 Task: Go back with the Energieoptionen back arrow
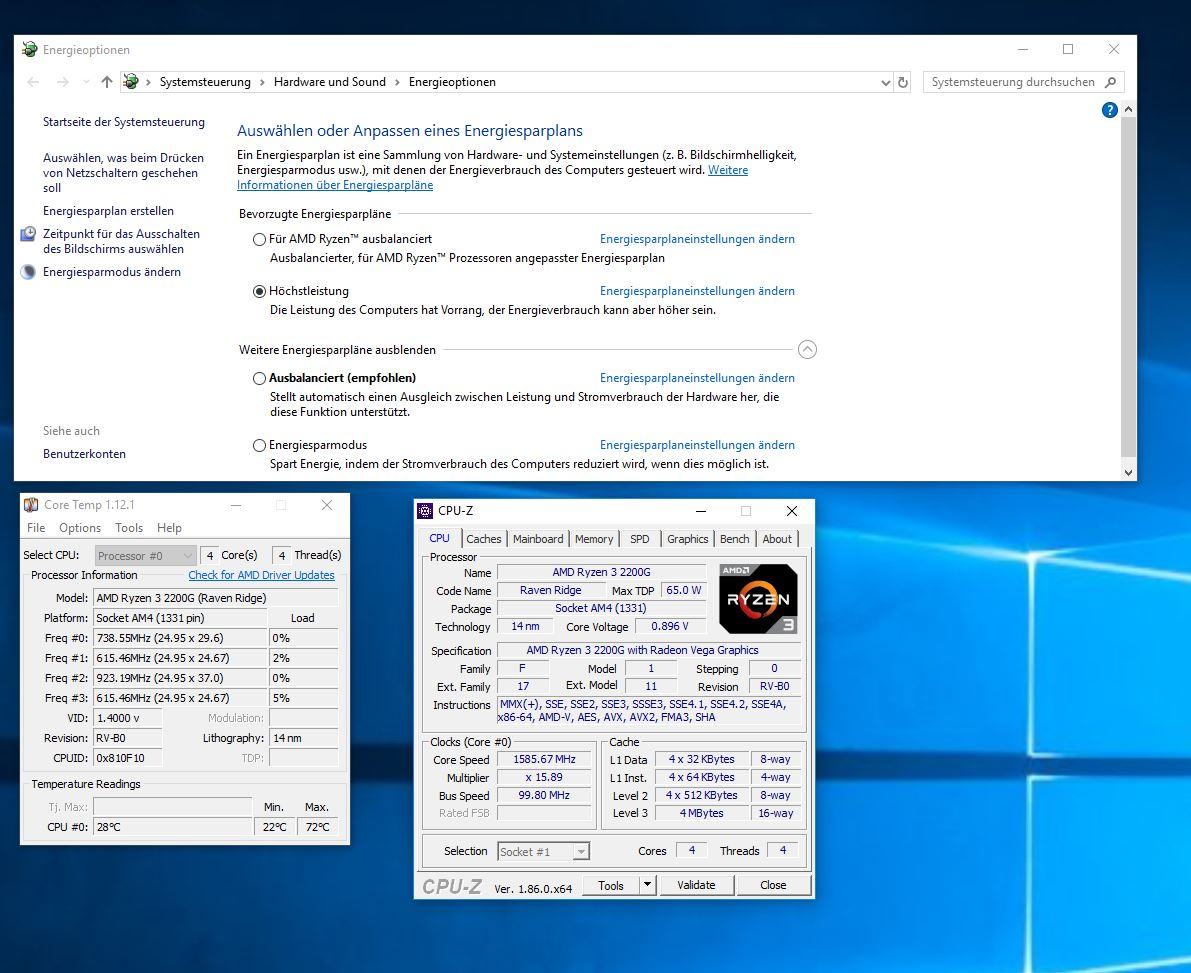point(33,82)
